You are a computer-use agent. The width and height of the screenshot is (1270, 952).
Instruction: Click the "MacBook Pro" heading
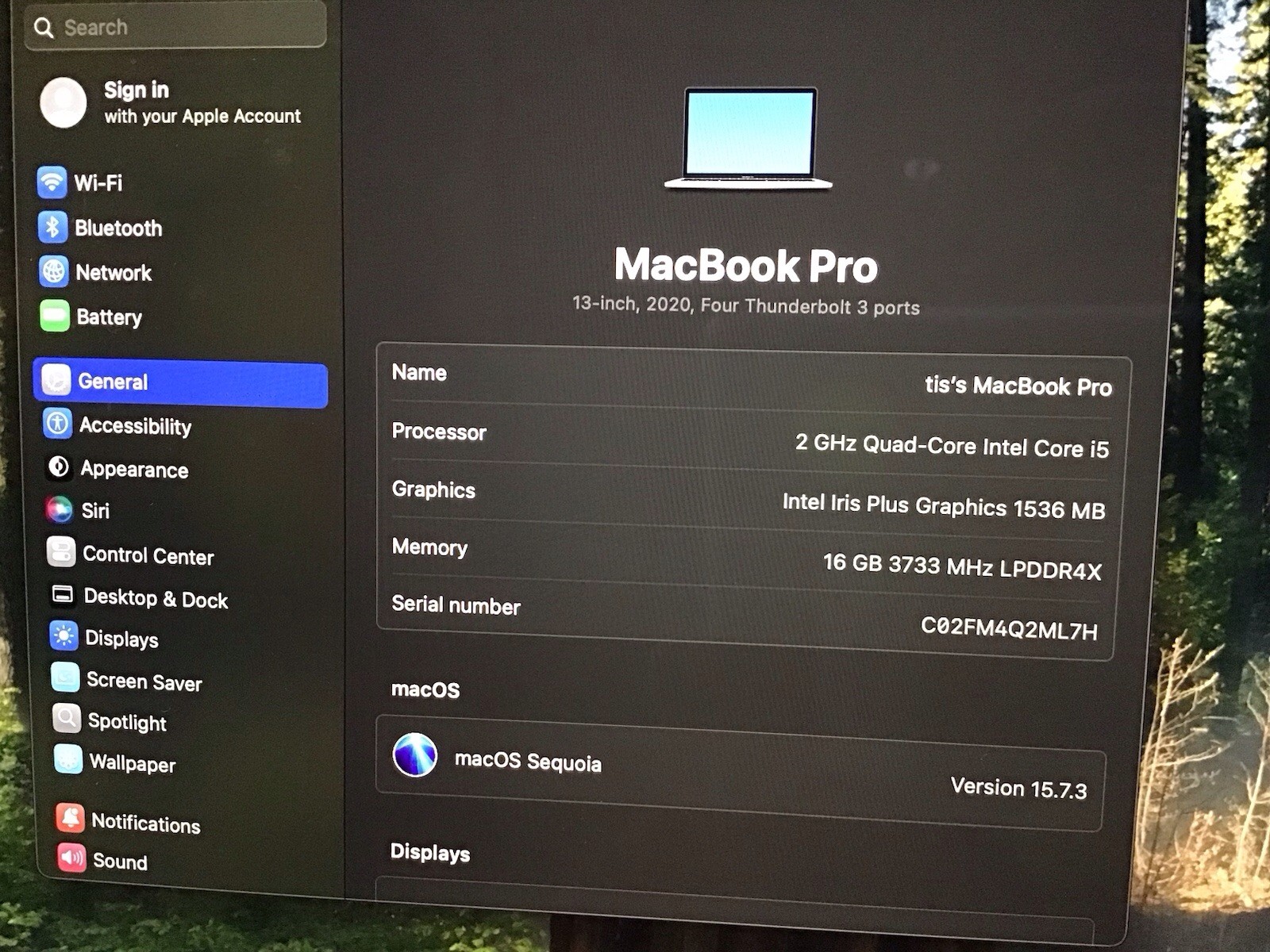click(746, 265)
